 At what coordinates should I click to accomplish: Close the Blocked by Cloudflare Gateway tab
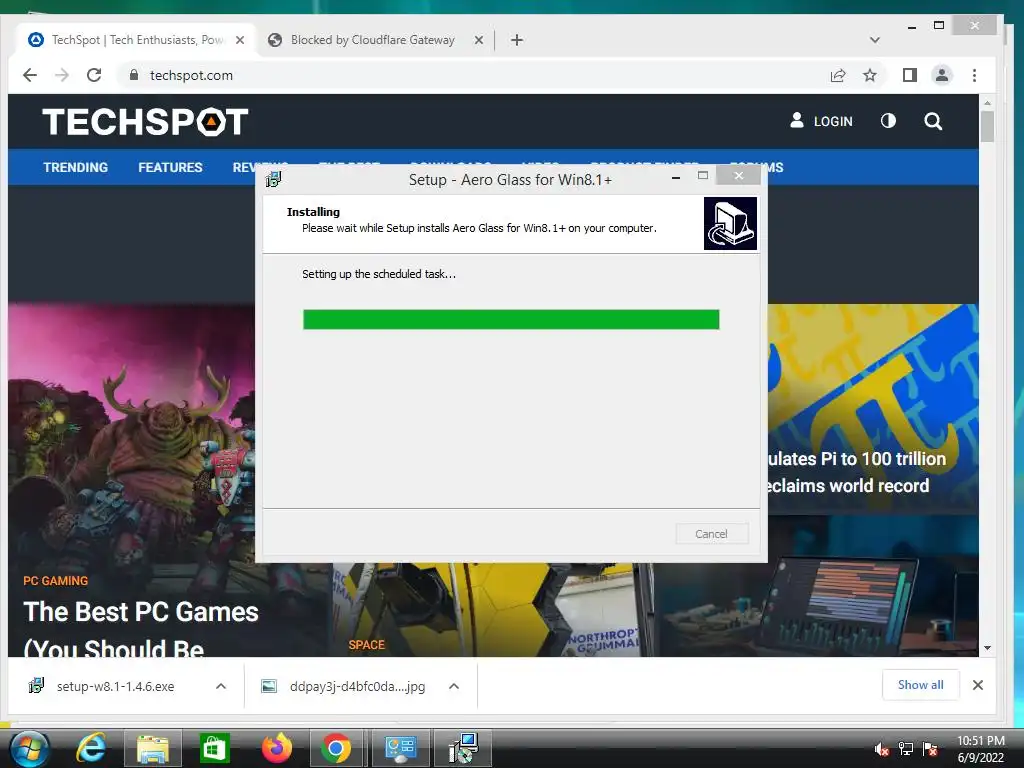click(479, 40)
